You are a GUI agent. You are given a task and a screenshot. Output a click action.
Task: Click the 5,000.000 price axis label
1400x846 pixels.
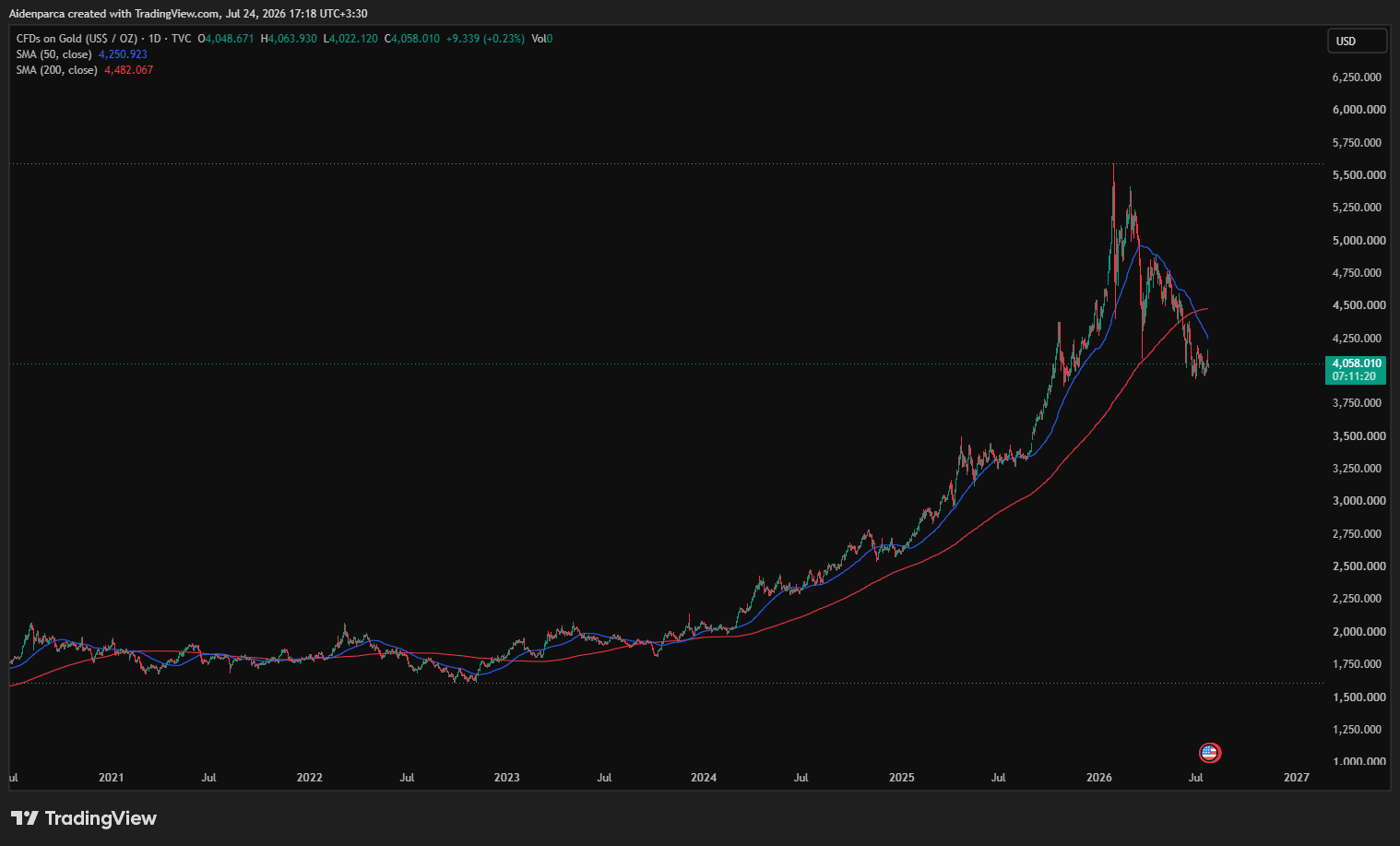tap(1358, 241)
